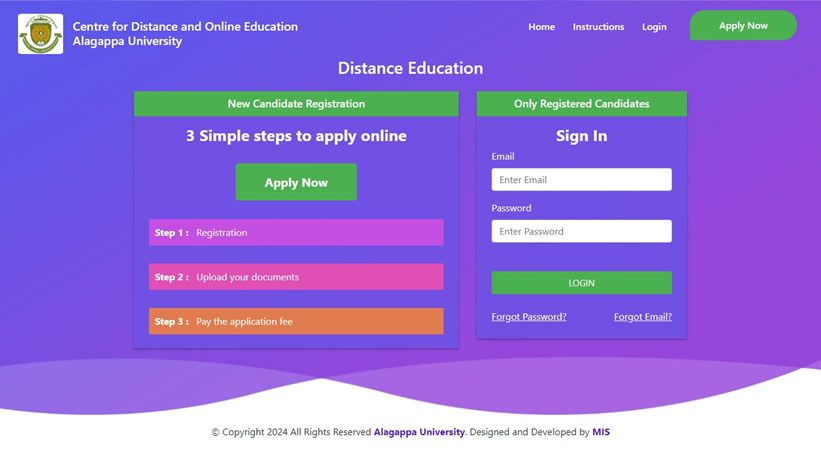This screenshot has height=461, width=821.
Task: Click the Password field label
Action: [511, 208]
